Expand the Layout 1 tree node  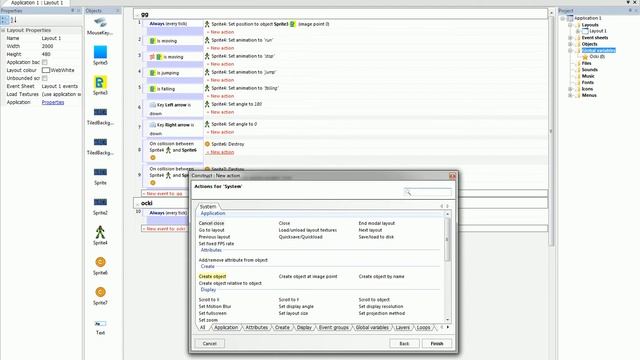pos(578,31)
